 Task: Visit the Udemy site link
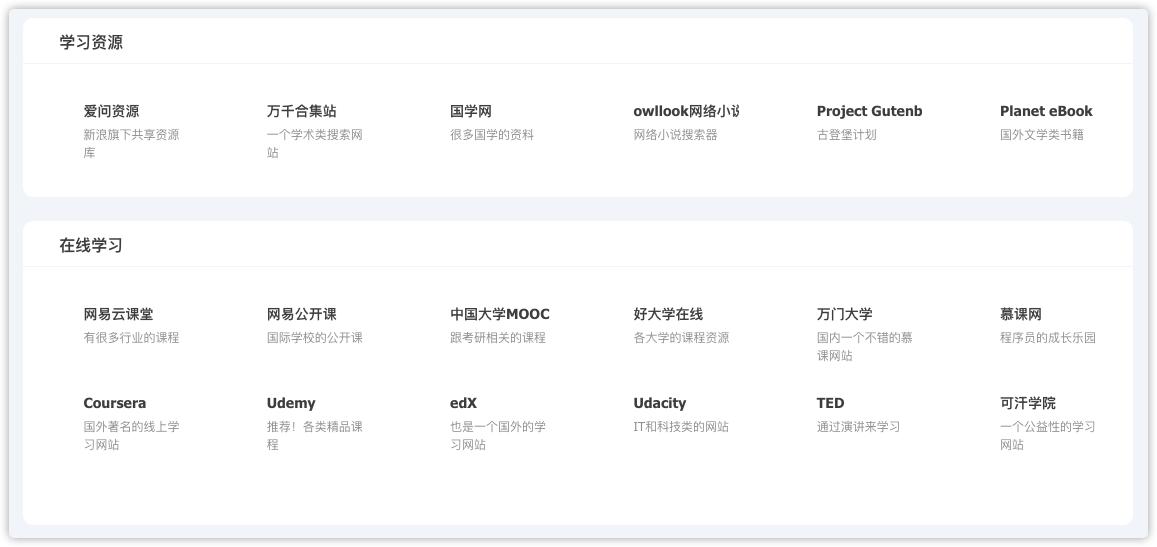(291, 403)
